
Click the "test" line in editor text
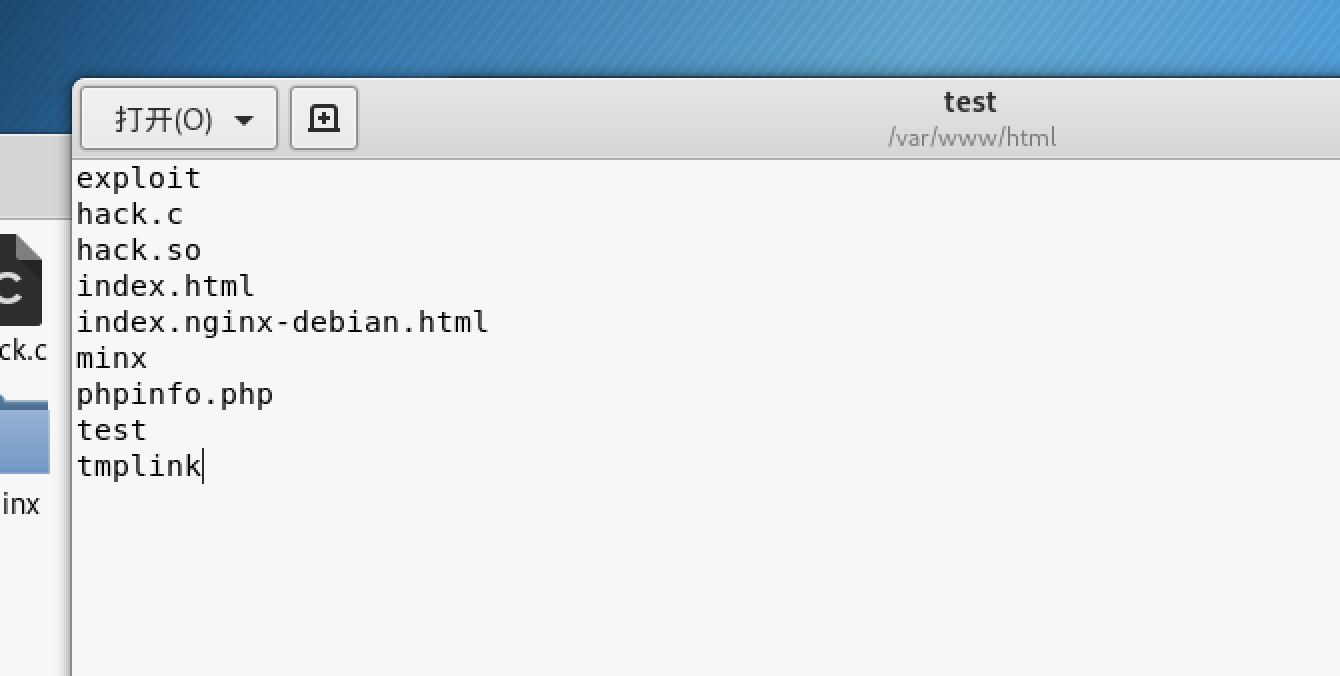coord(112,431)
